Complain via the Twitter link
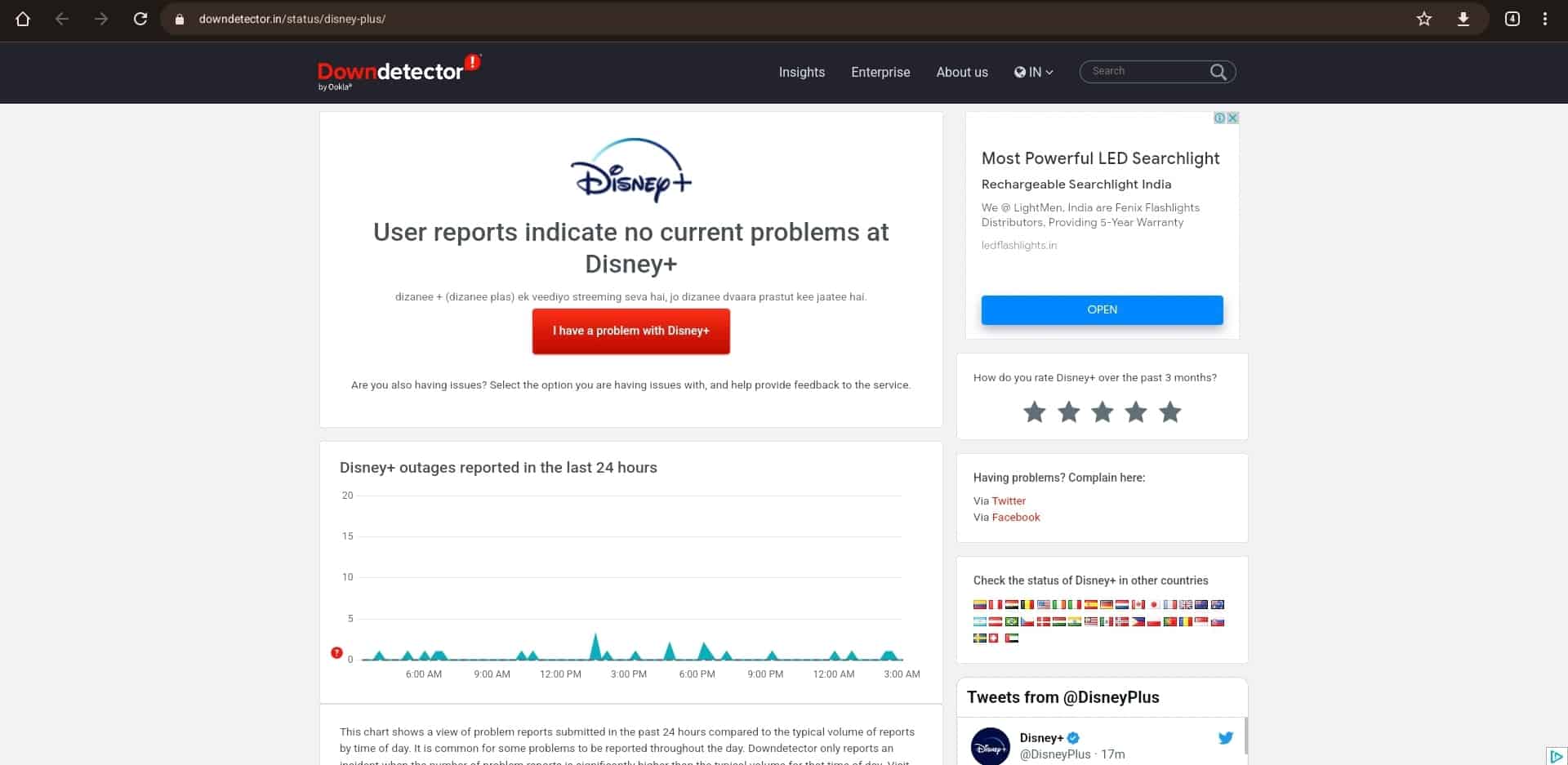The width and height of the screenshot is (1568, 765). click(x=1009, y=500)
